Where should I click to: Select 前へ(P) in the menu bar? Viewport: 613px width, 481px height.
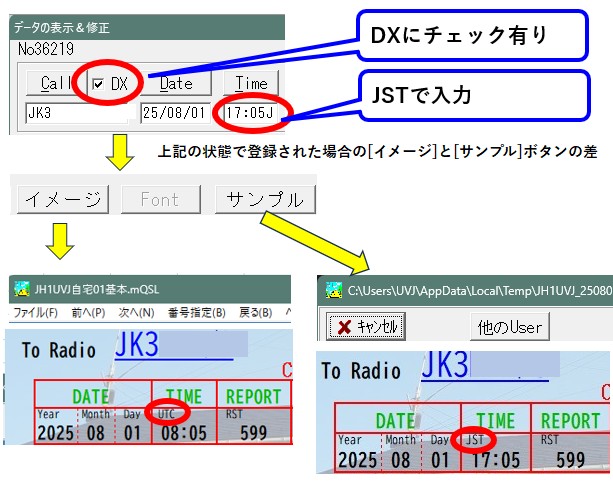click(x=88, y=313)
